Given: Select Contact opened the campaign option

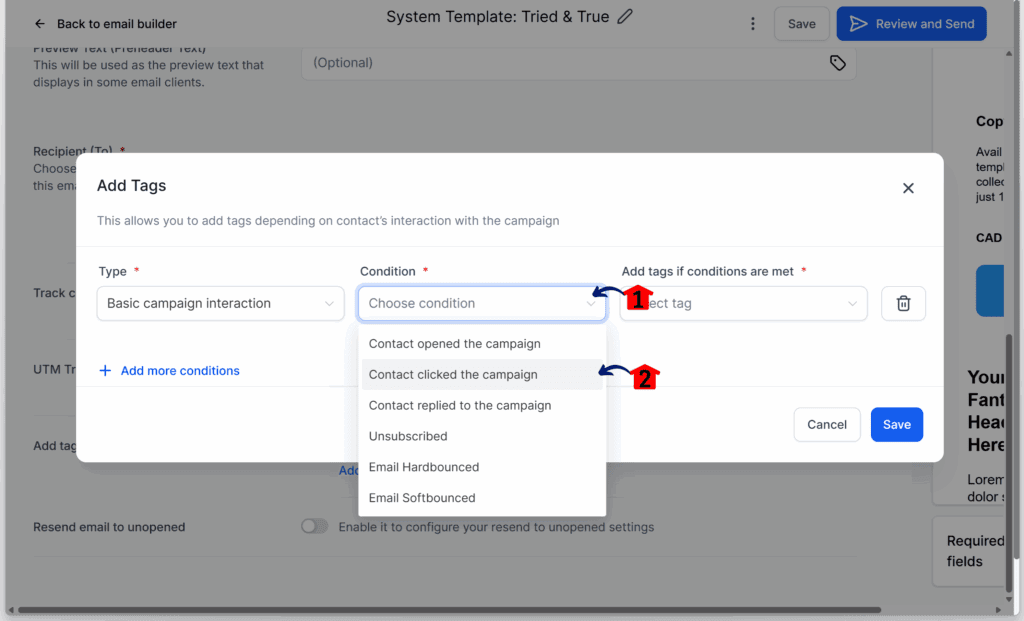Looking at the screenshot, I should pyautogui.click(x=454, y=344).
